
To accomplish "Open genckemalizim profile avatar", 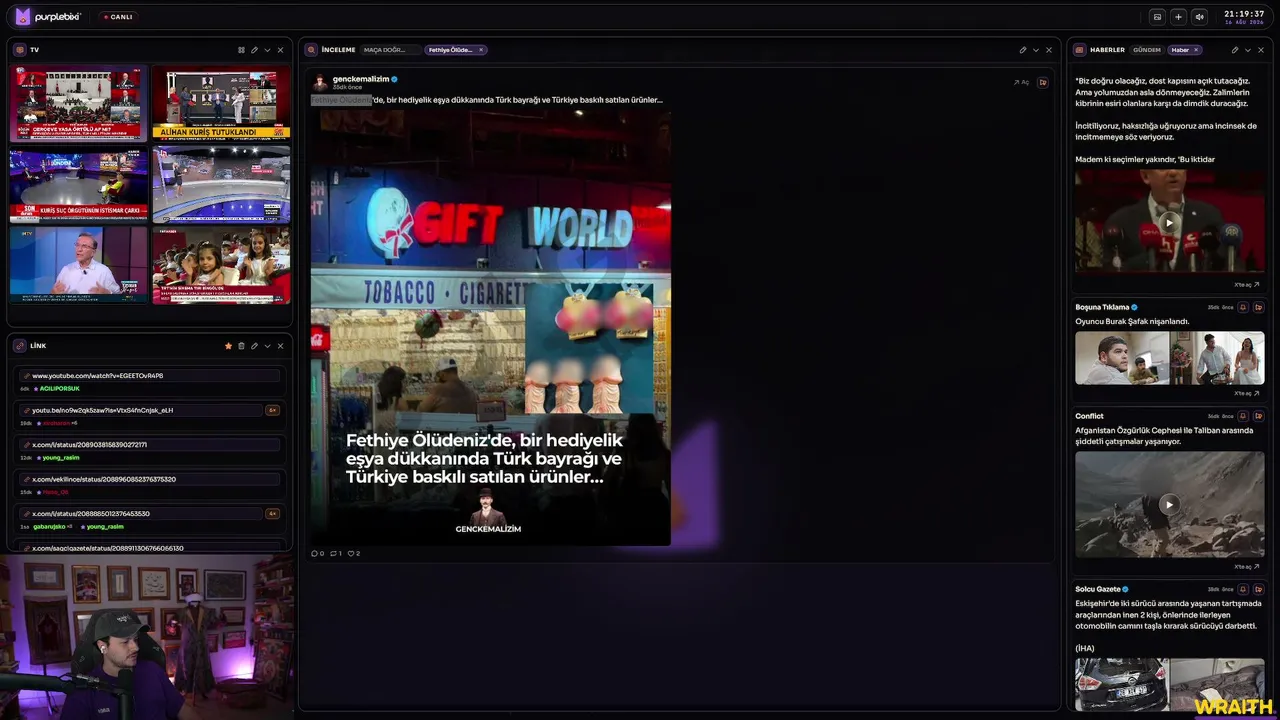I will [x=320, y=82].
